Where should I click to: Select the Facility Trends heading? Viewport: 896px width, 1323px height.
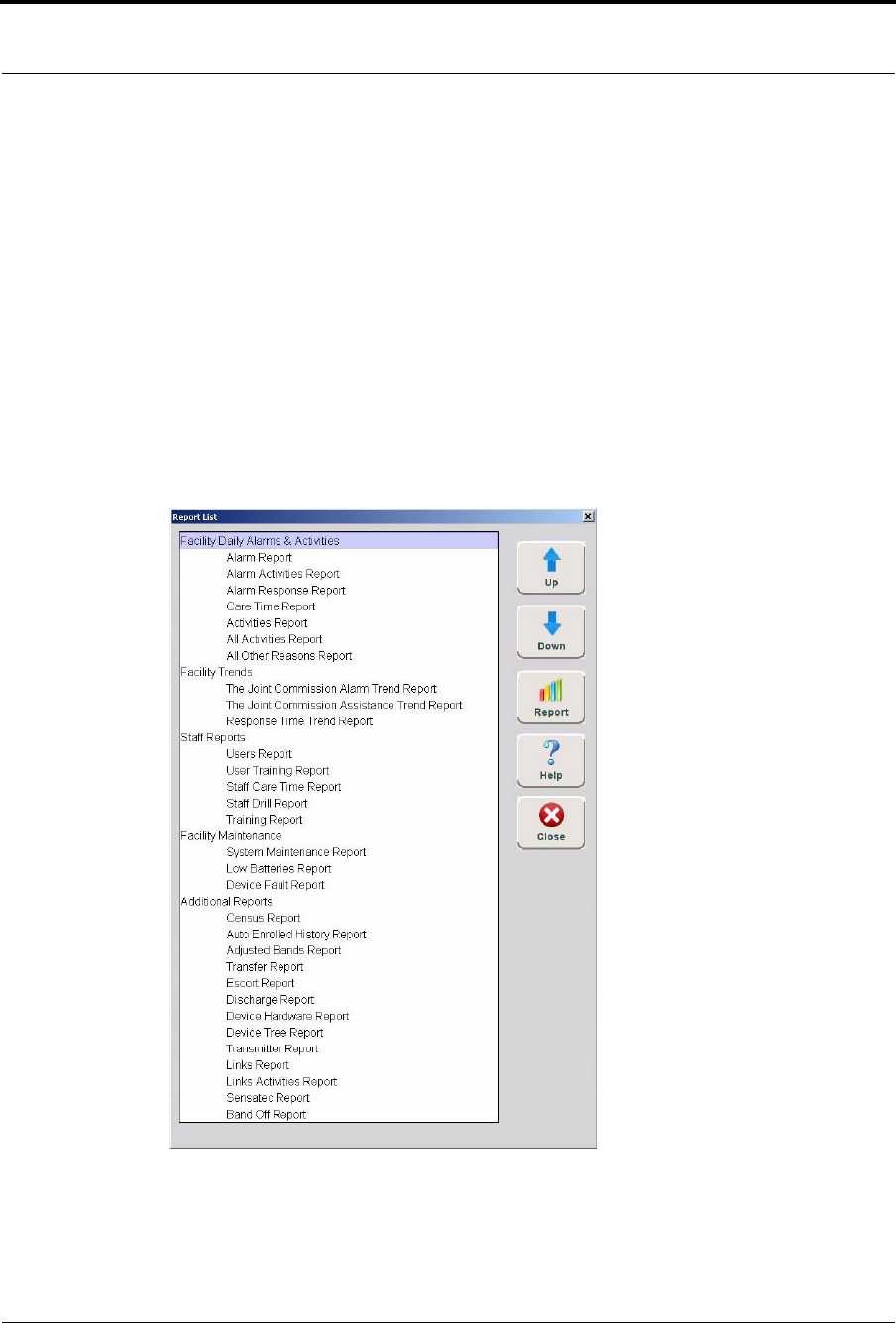[216, 672]
